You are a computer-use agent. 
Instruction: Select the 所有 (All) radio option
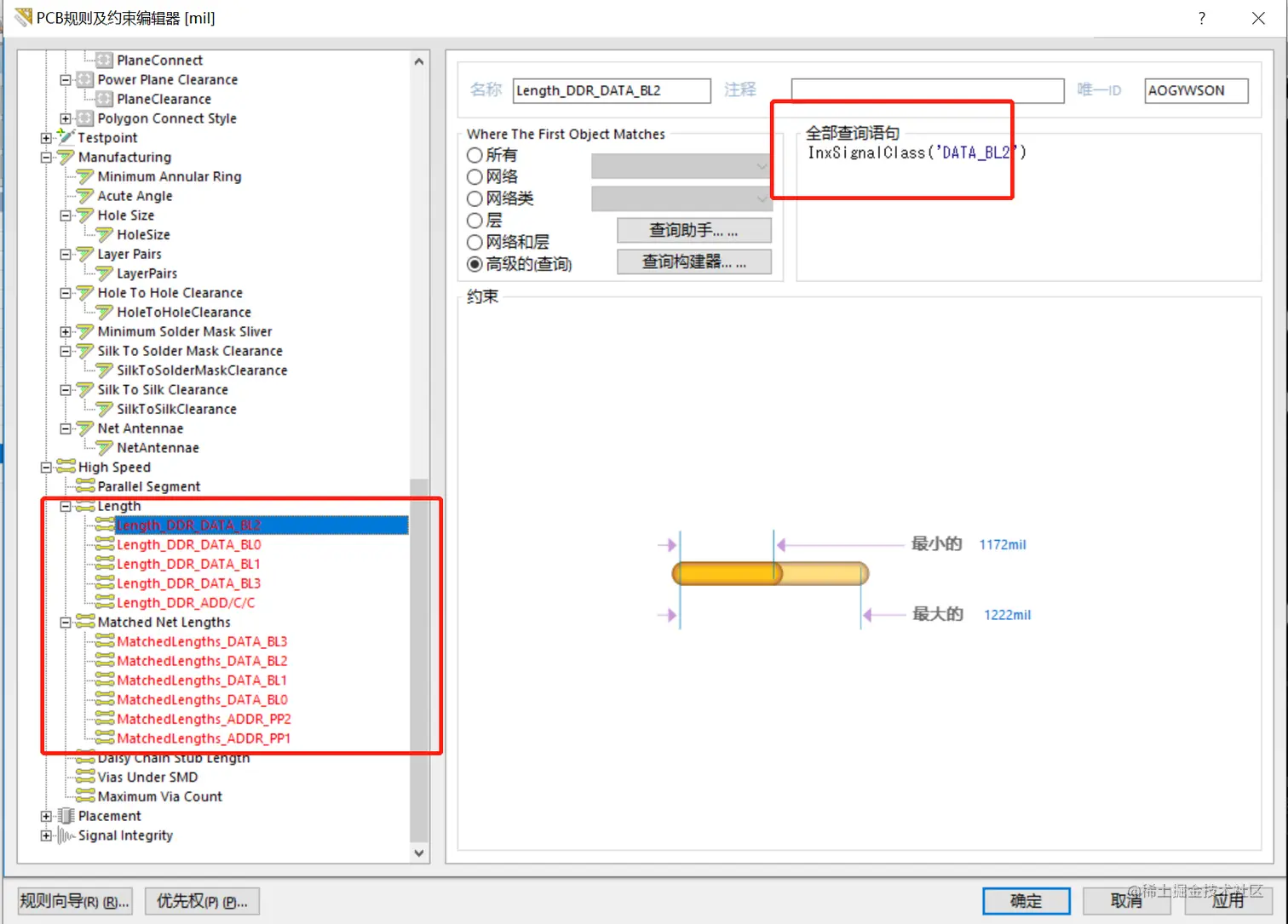[x=474, y=155]
